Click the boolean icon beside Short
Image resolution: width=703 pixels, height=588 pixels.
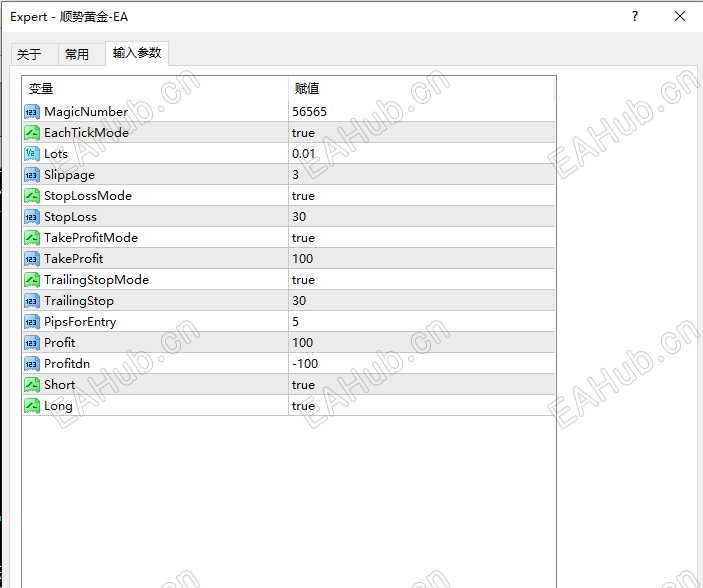pos(32,385)
